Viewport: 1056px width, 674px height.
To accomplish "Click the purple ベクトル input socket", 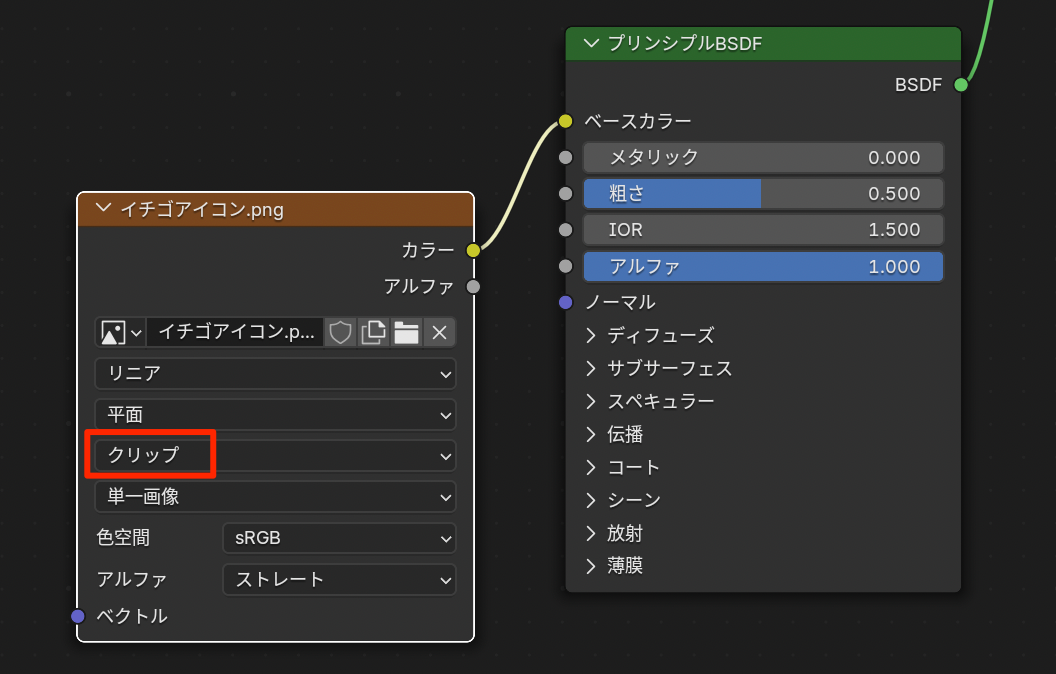I will [78, 616].
